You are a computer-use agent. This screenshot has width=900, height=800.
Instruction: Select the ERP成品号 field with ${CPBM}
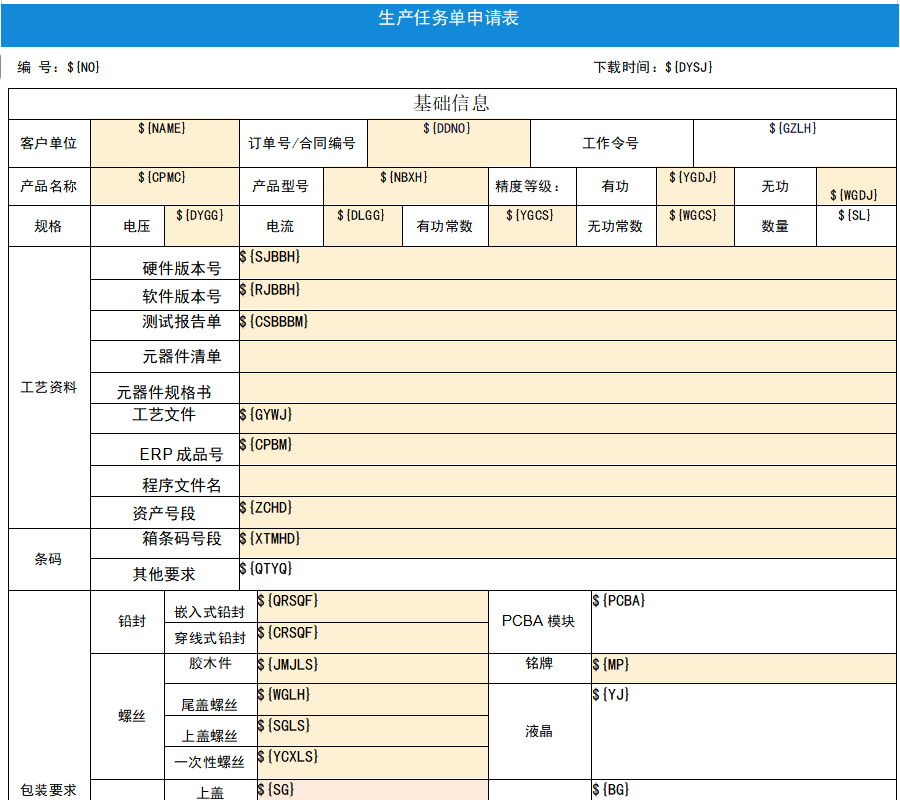(567, 449)
